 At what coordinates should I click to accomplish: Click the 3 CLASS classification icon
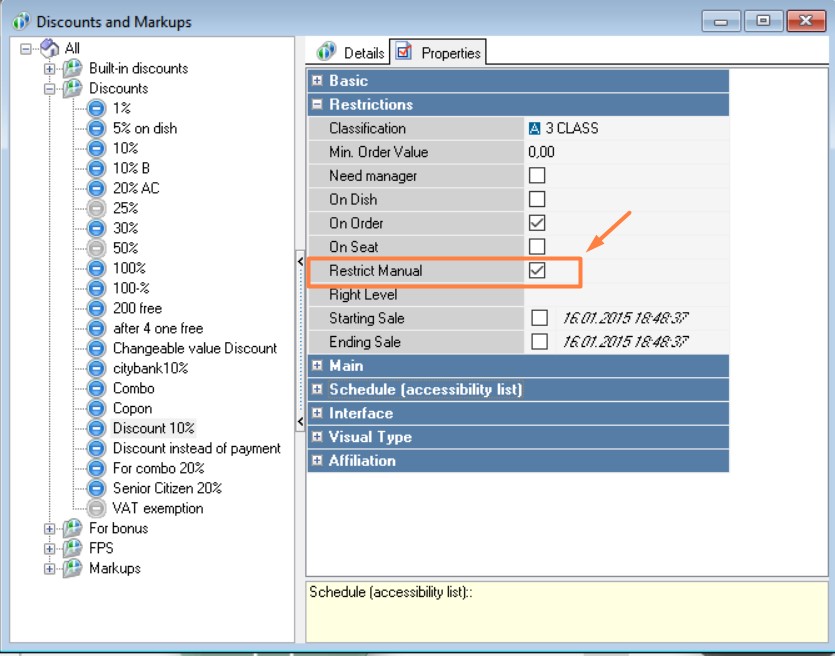(534, 128)
